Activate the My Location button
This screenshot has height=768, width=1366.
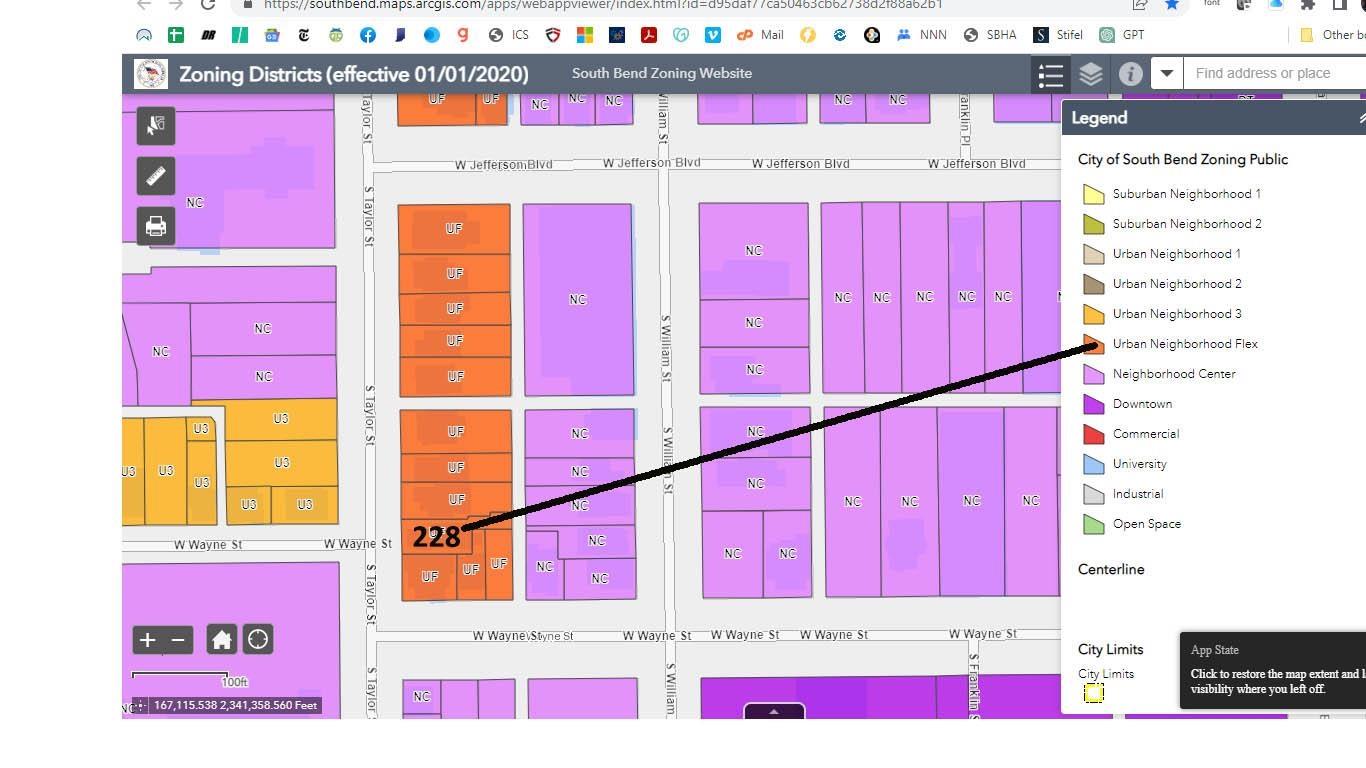click(x=258, y=640)
